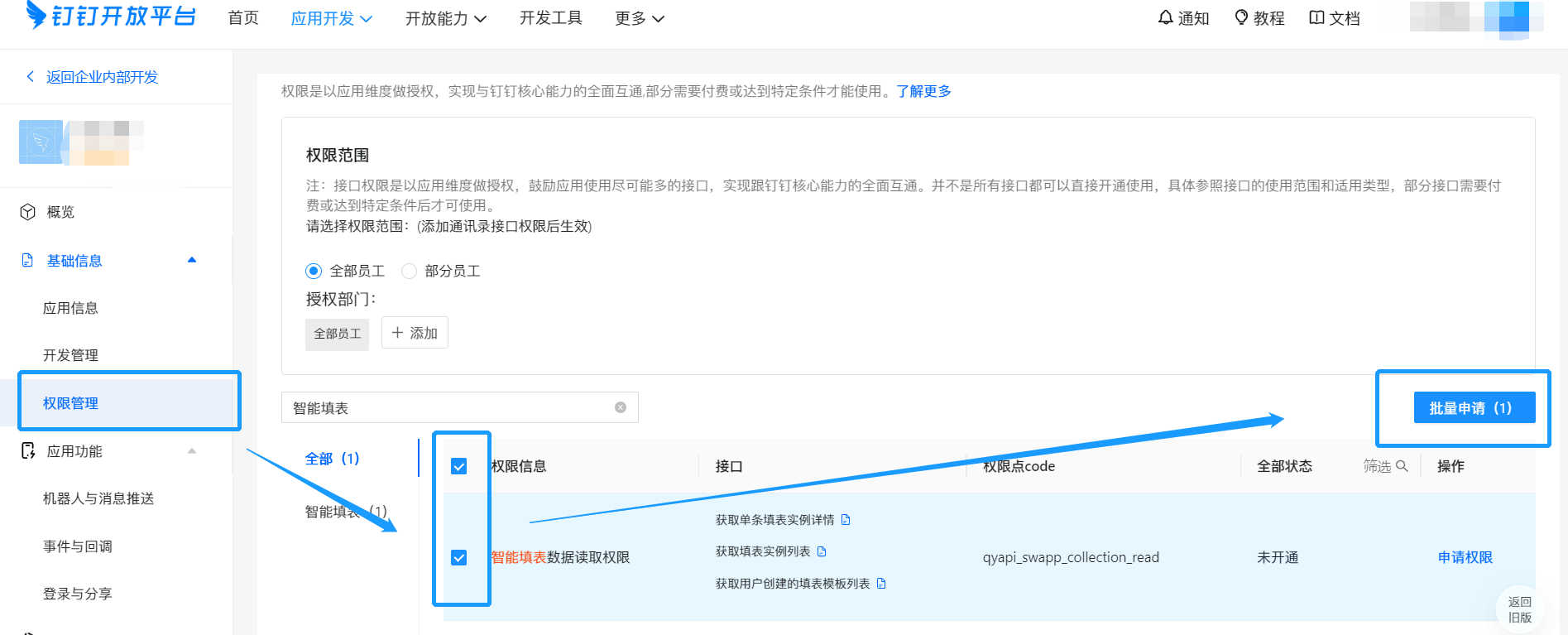Click the 权限点code column header
1568x635 pixels.
(1019, 466)
